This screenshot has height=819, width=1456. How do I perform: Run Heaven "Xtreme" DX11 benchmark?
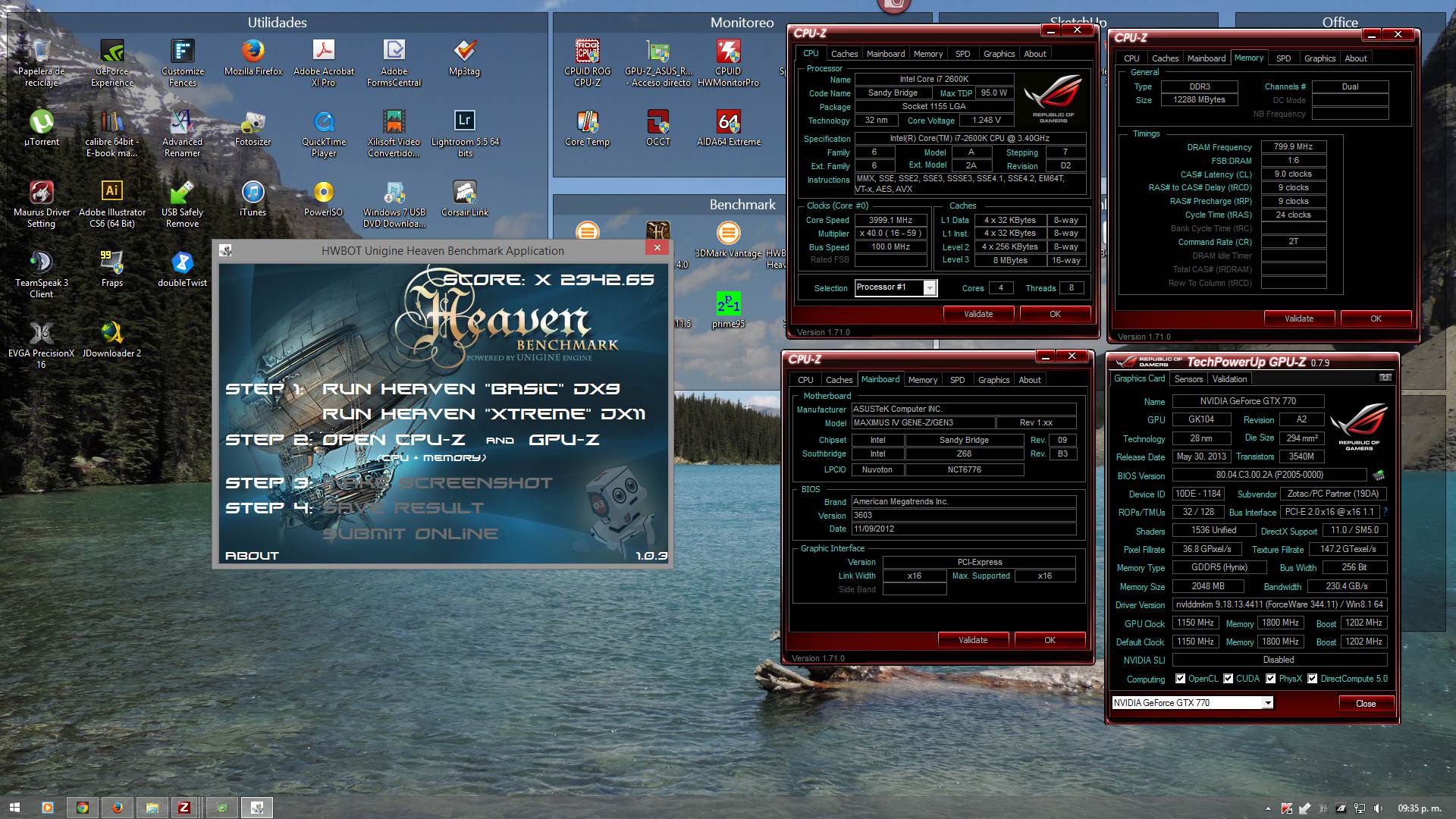click(484, 414)
